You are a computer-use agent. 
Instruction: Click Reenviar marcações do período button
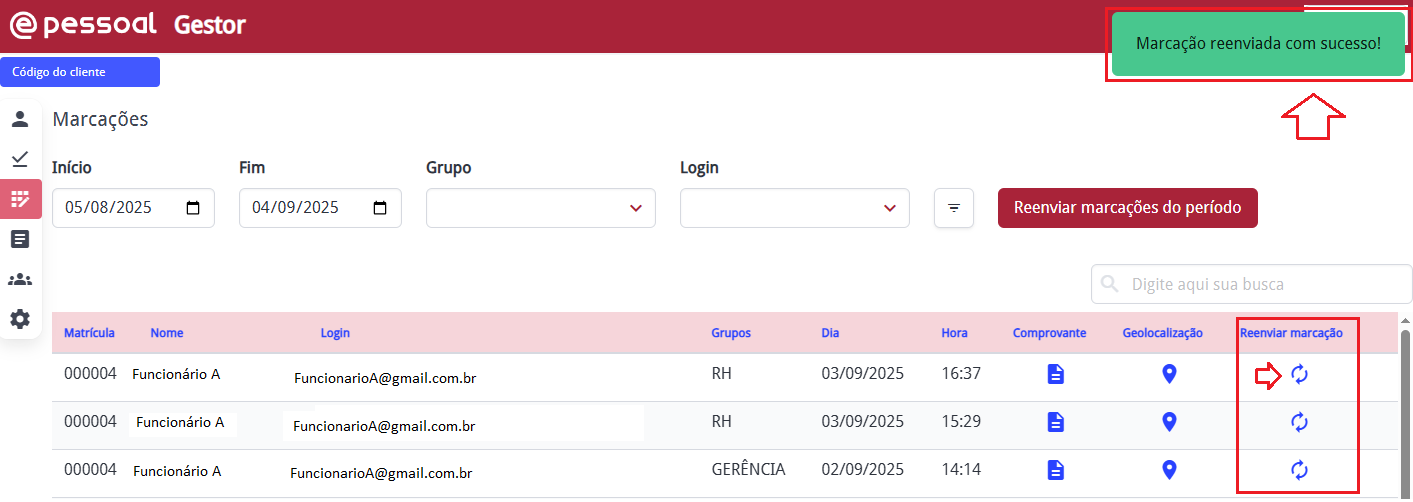[1127, 208]
